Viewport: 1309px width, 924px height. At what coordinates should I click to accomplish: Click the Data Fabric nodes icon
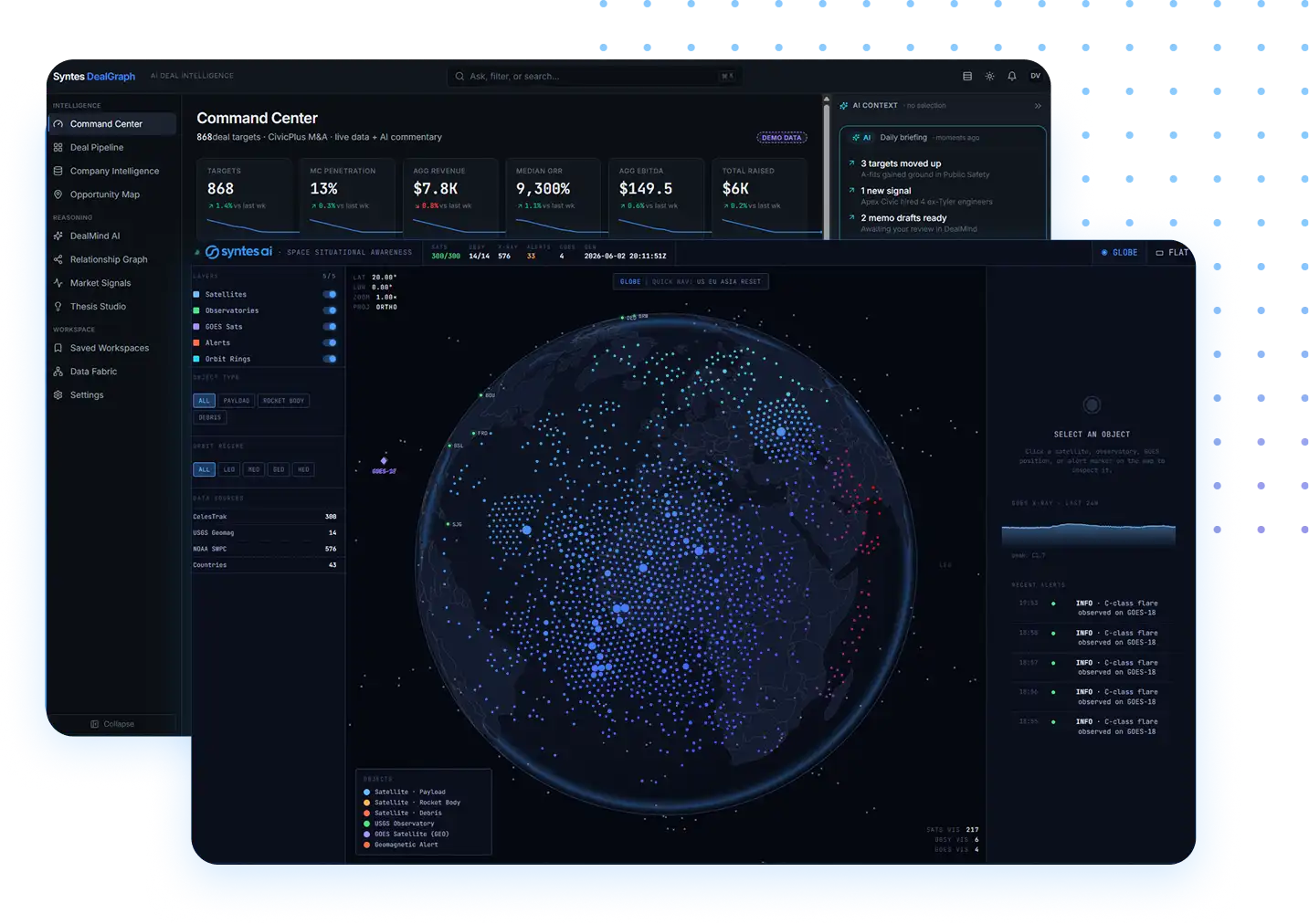pos(58,372)
